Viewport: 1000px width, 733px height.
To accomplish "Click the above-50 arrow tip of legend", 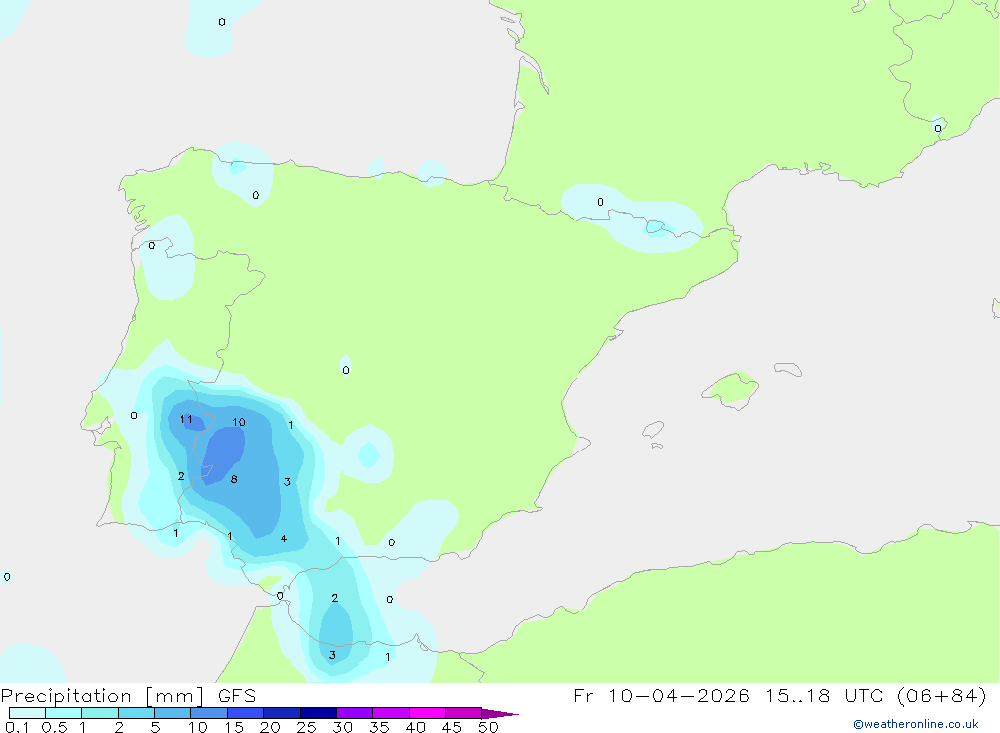I will [499, 713].
